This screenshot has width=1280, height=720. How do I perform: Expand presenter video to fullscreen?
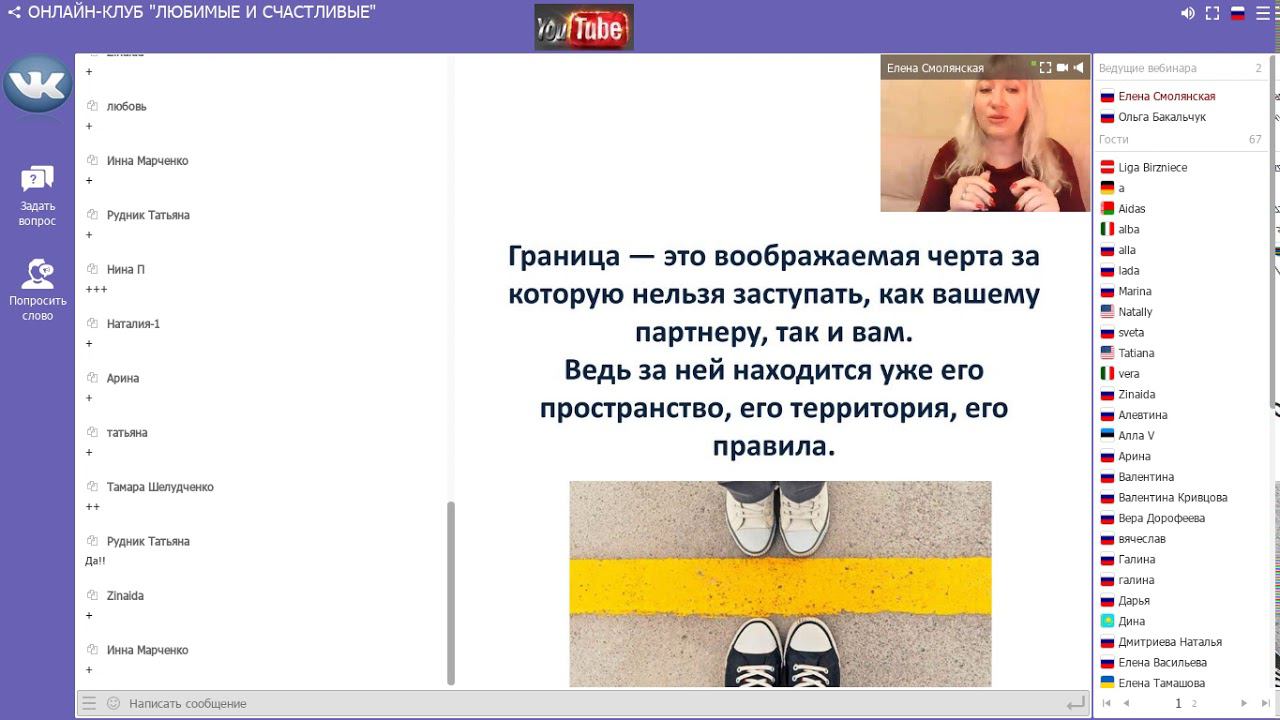click(x=1045, y=68)
